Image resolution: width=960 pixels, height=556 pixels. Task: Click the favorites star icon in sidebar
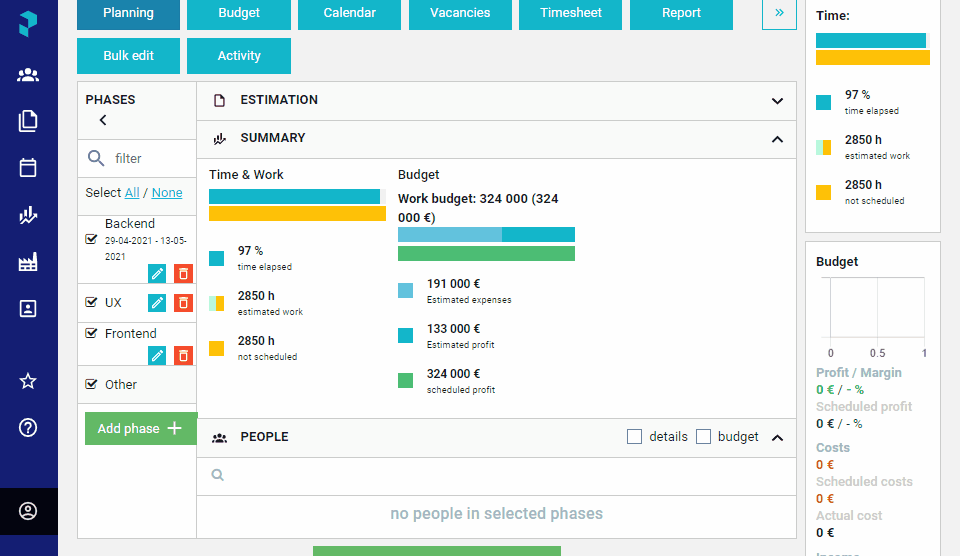pyautogui.click(x=28, y=381)
